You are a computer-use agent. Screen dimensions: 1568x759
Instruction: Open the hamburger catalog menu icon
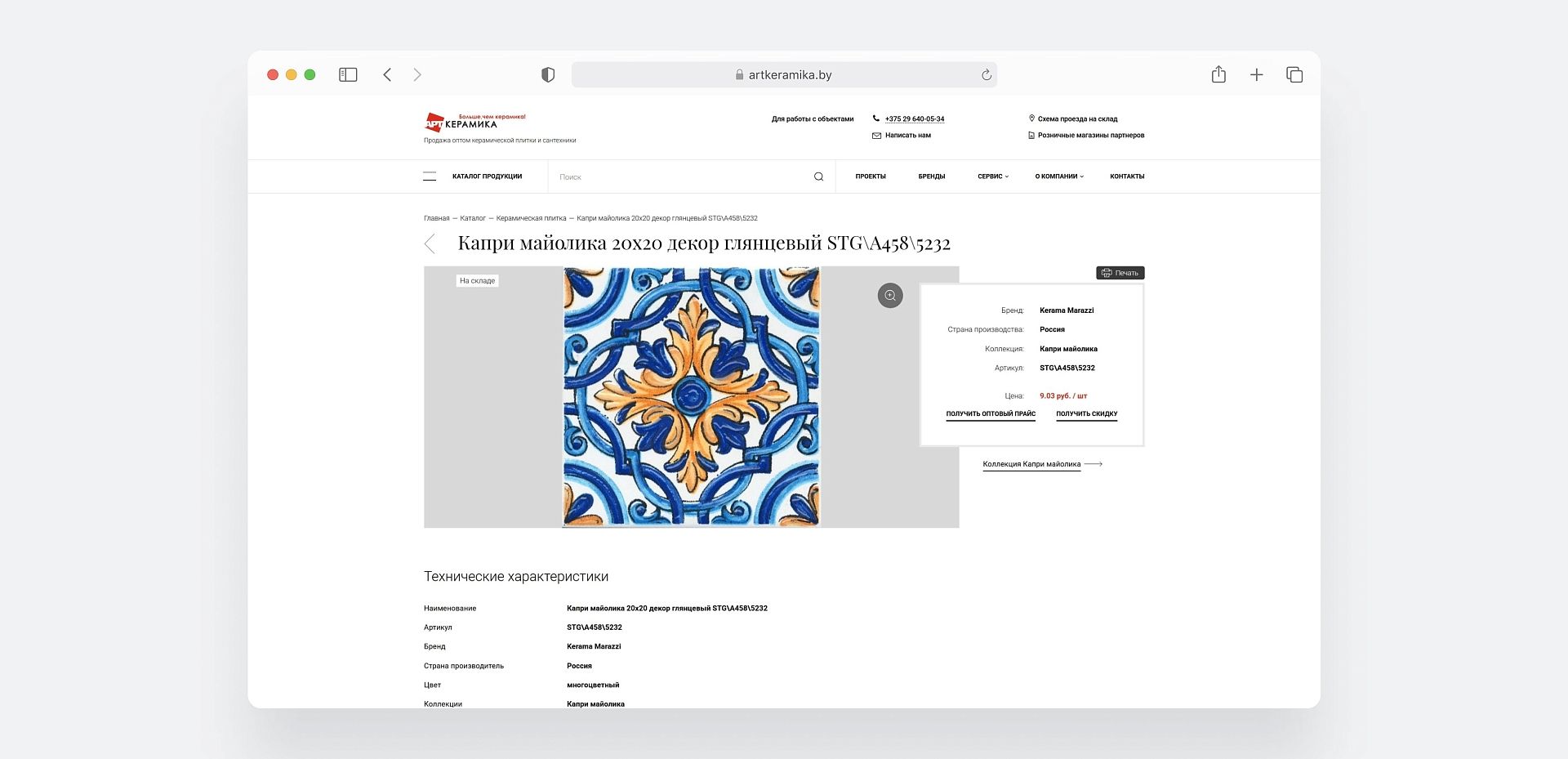pos(430,176)
